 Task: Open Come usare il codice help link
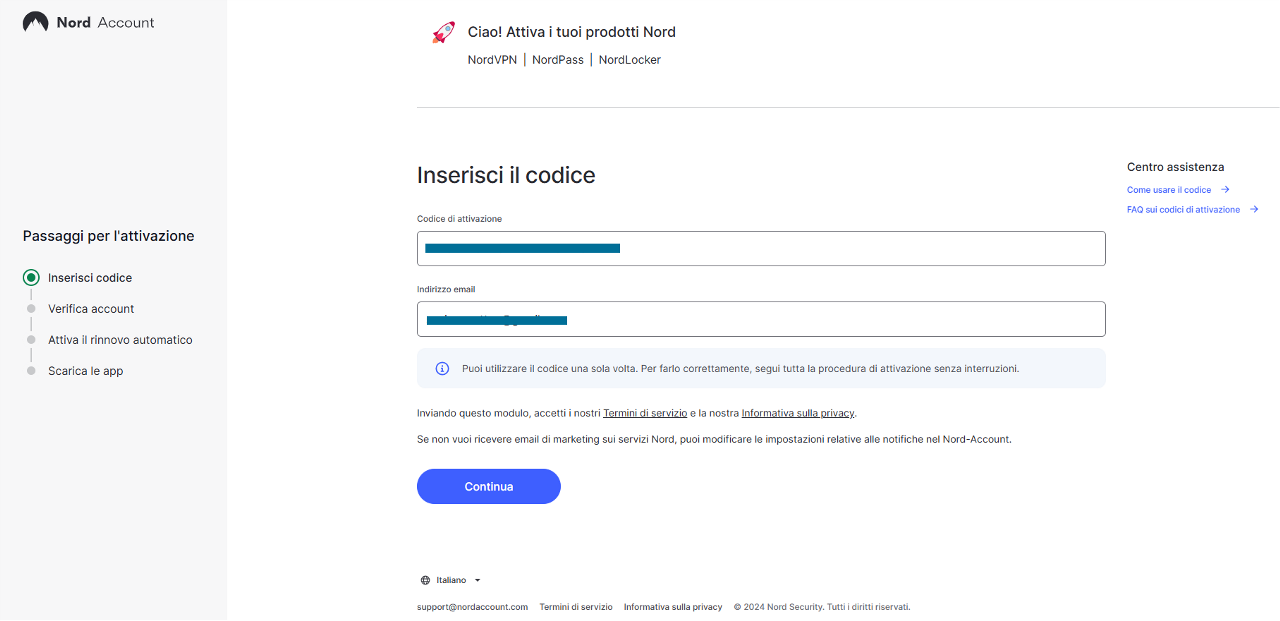1169,190
